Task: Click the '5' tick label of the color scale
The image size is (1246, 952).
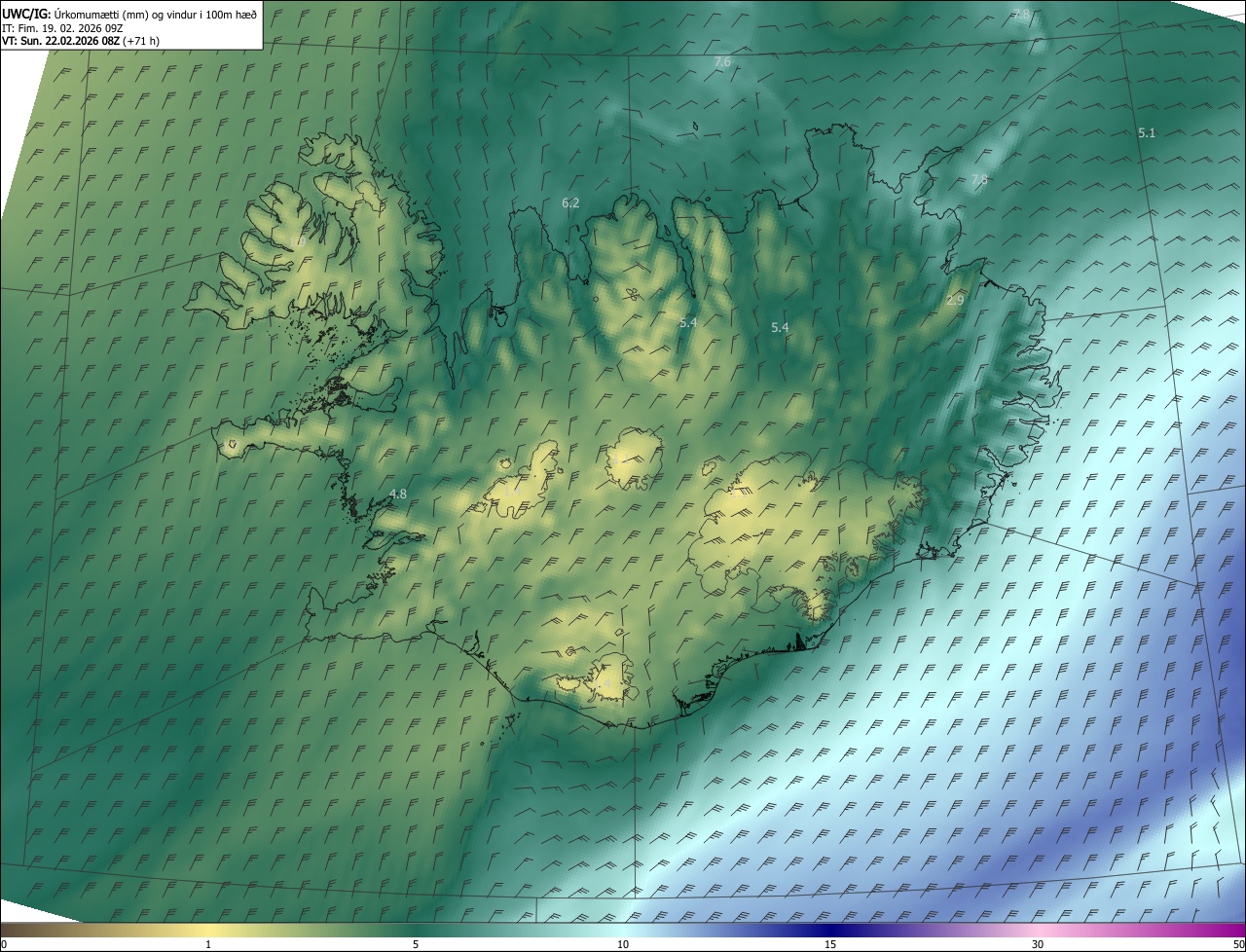Action: coord(416,944)
